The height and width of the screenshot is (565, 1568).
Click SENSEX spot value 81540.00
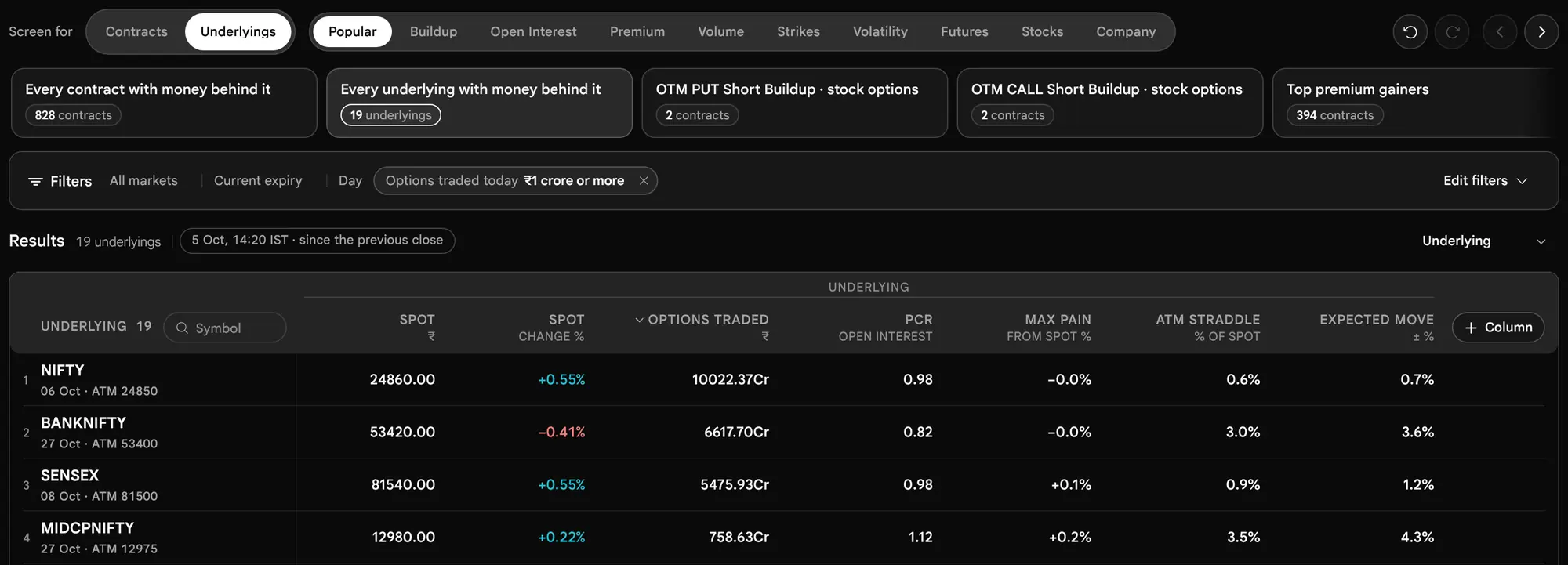pyautogui.click(x=403, y=485)
